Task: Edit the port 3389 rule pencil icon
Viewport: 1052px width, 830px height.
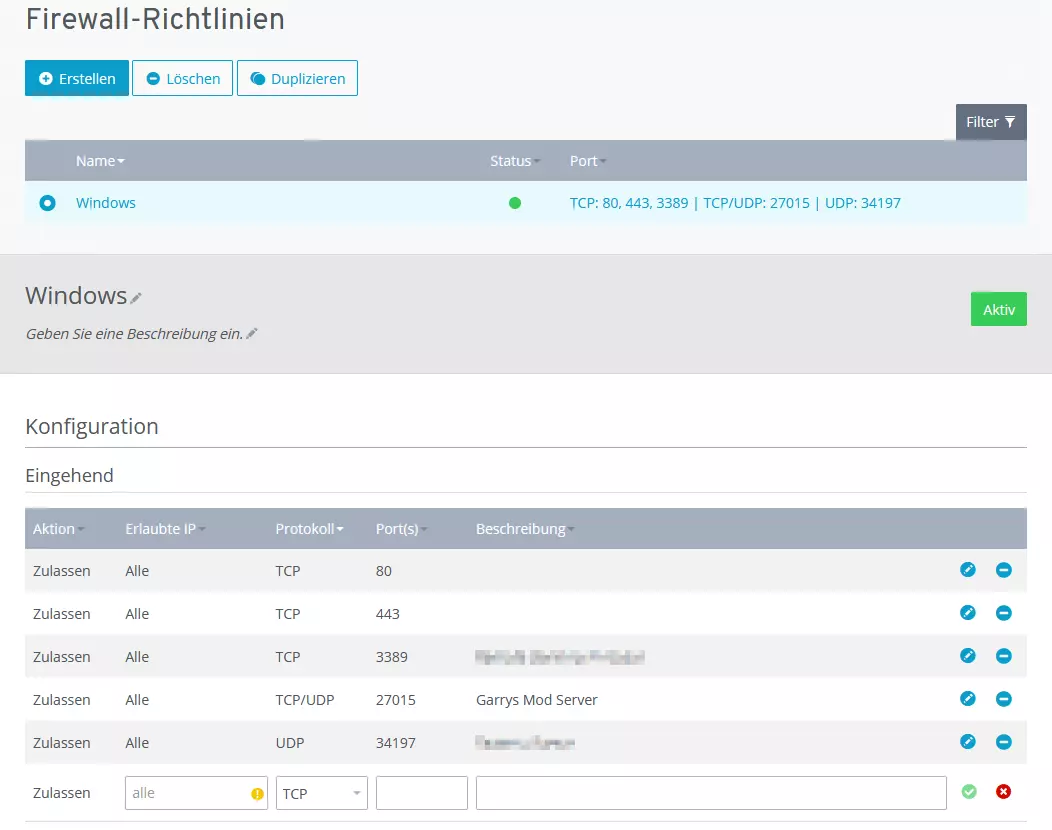Action: click(x=967, y=656)
